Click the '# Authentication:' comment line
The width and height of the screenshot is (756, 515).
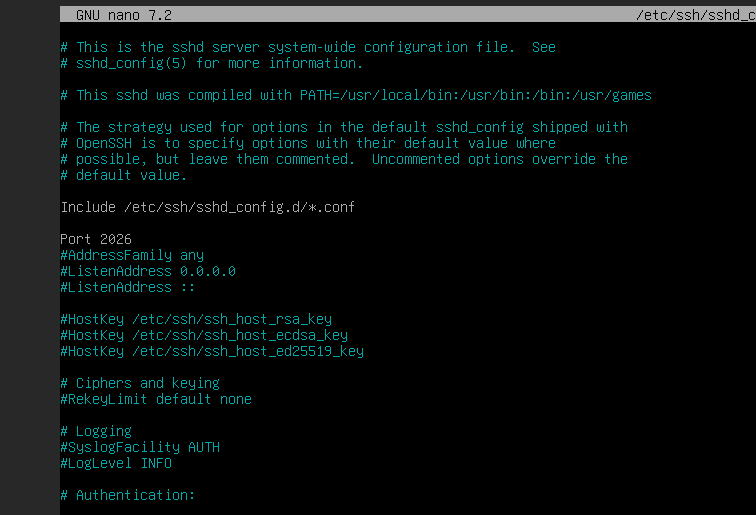(x=128, y=495)
